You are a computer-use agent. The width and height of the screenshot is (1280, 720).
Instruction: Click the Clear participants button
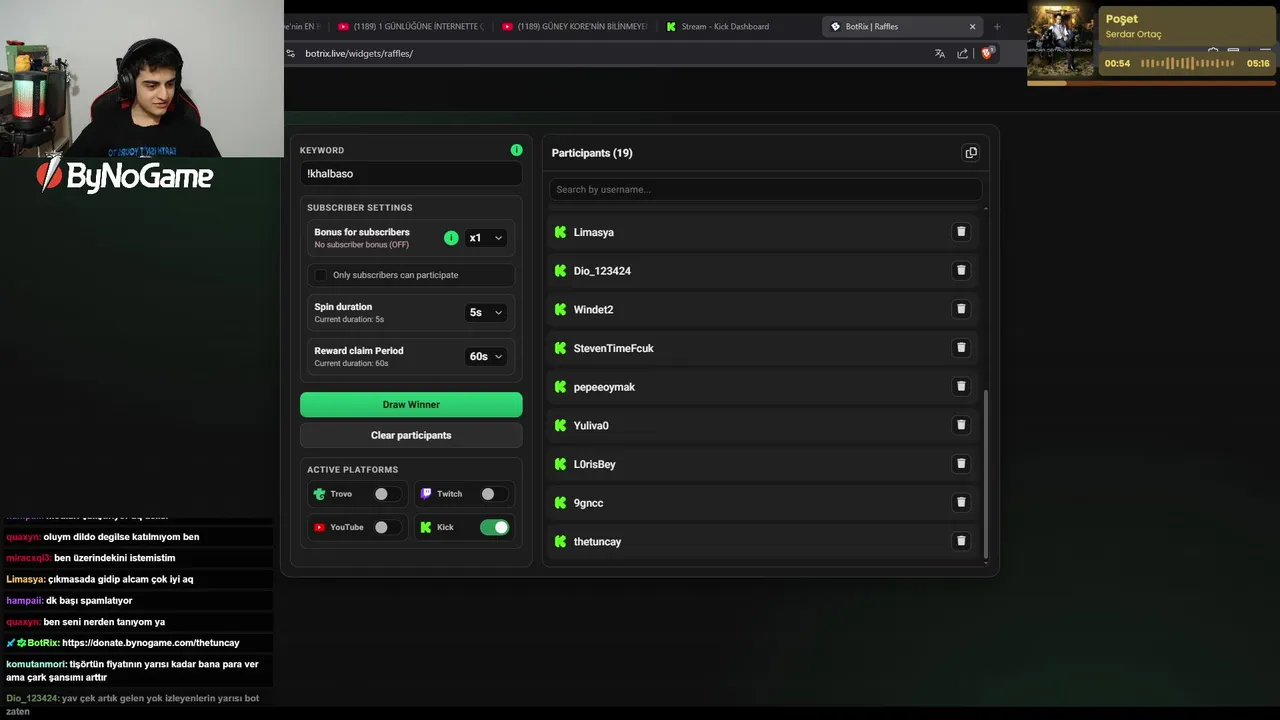[411, 435]
